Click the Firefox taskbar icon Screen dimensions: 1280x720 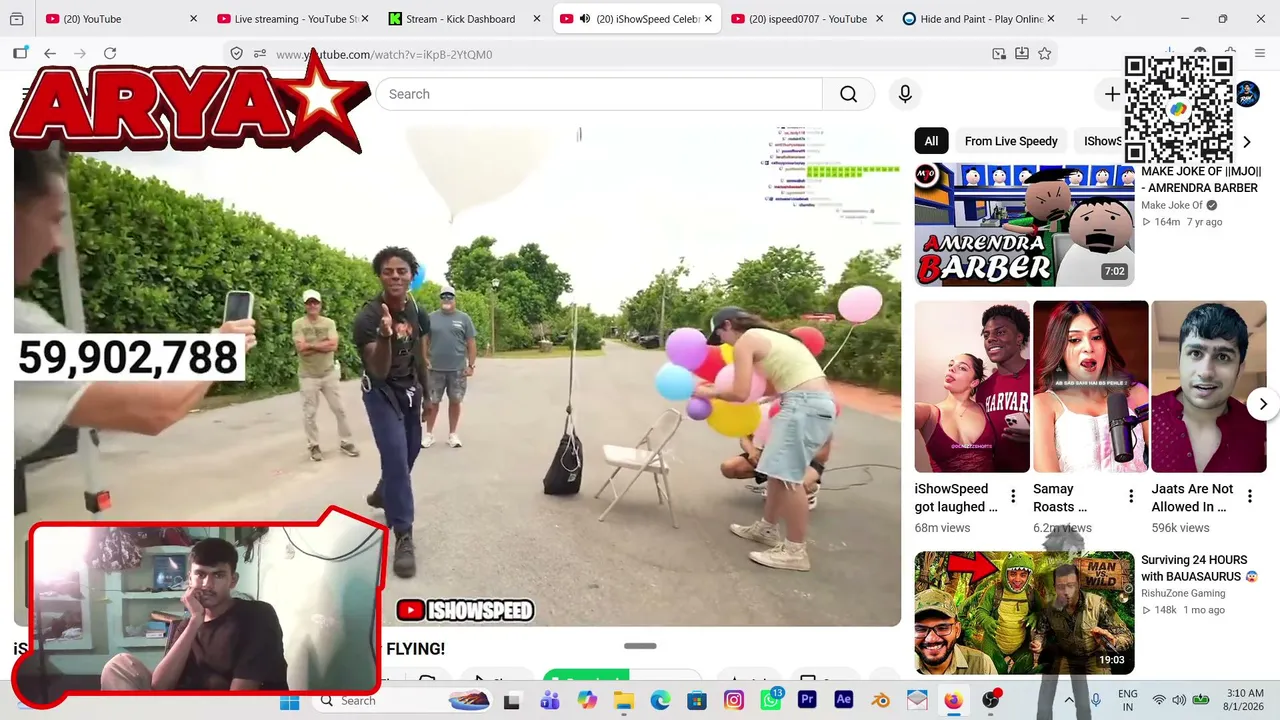point(953,700)
